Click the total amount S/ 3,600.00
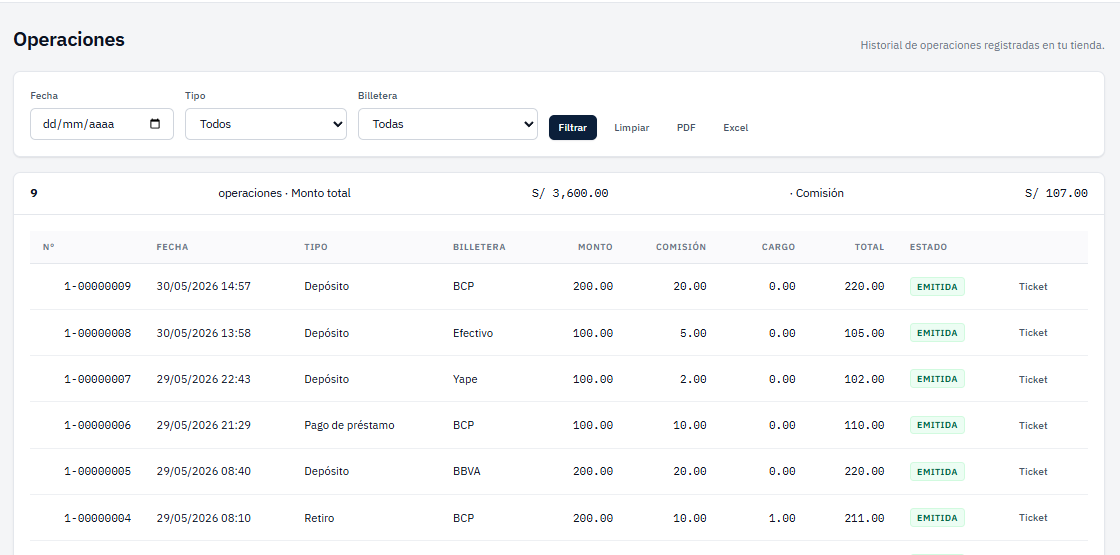The width and height of the screenshot is (1120, 555). tap(570, 193)
